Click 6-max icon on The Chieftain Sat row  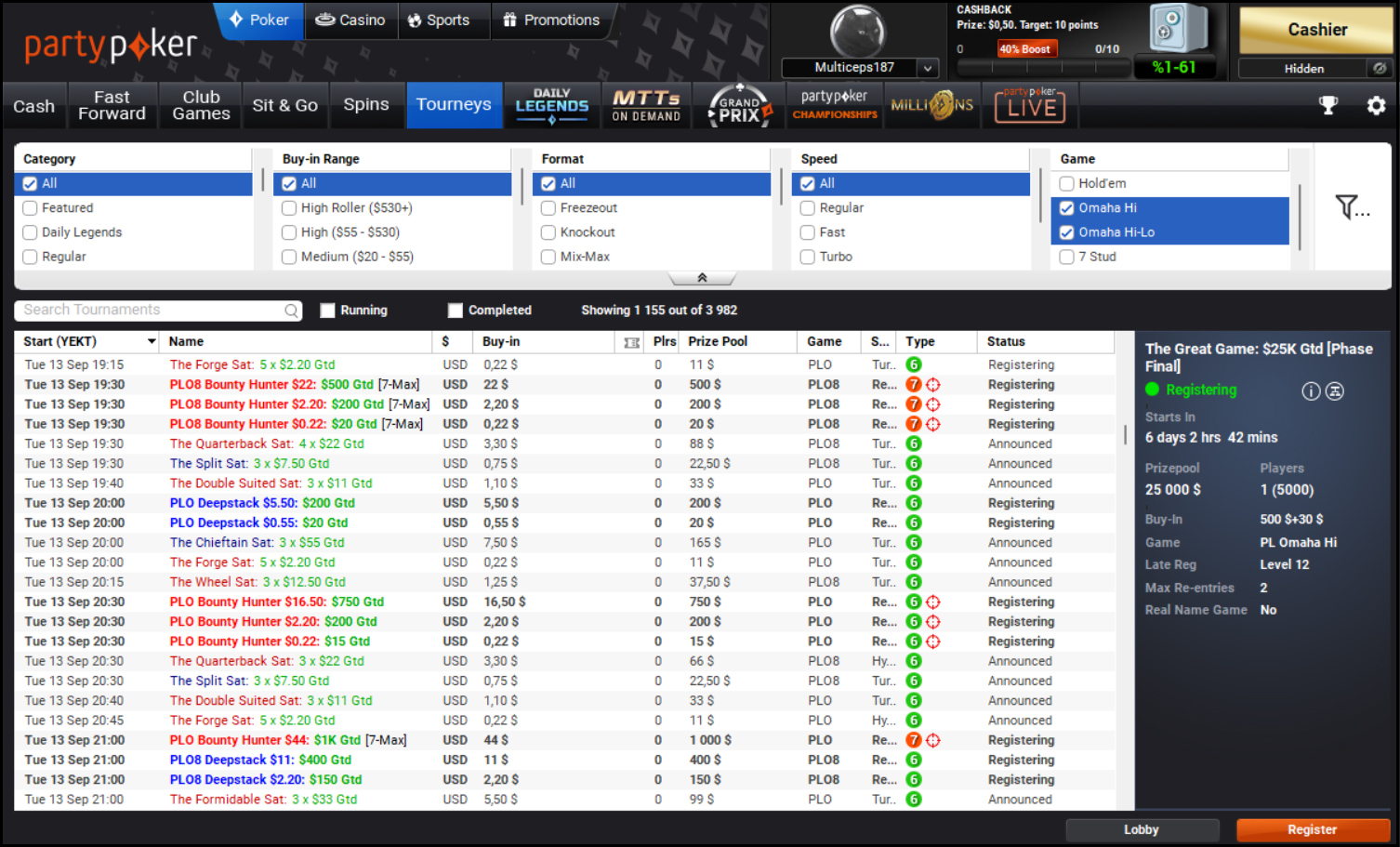914,543
